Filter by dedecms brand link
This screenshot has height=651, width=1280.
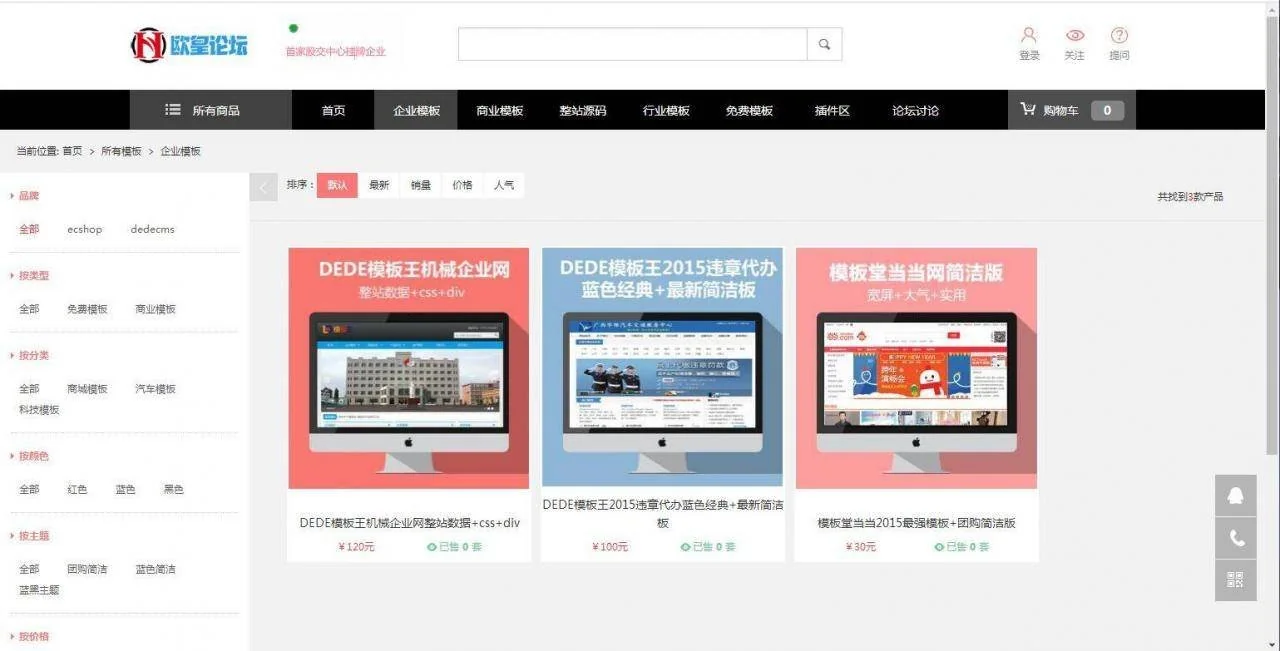coord(152,229)
